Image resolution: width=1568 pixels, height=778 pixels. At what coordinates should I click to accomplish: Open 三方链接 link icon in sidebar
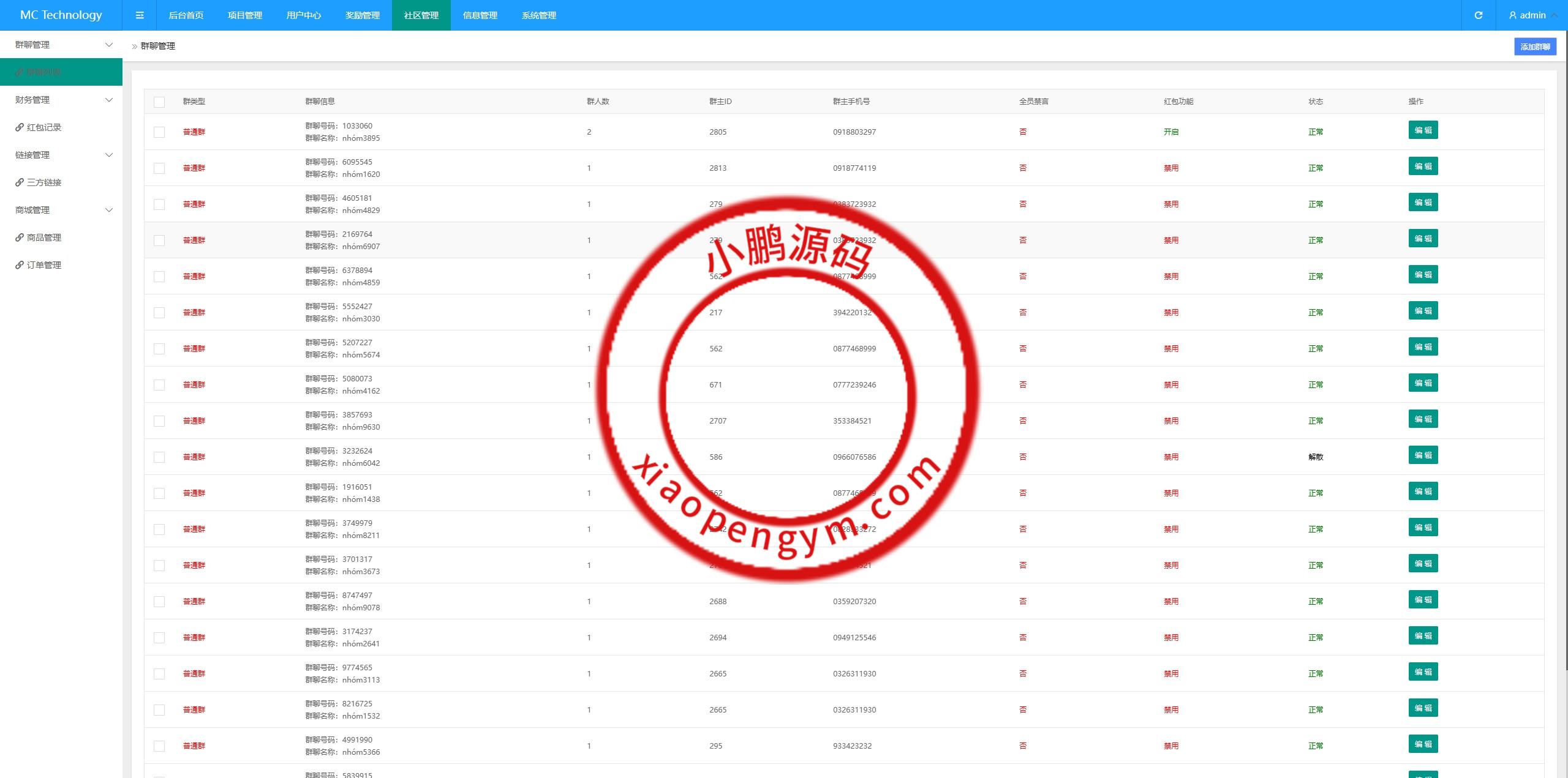point(20,182)
